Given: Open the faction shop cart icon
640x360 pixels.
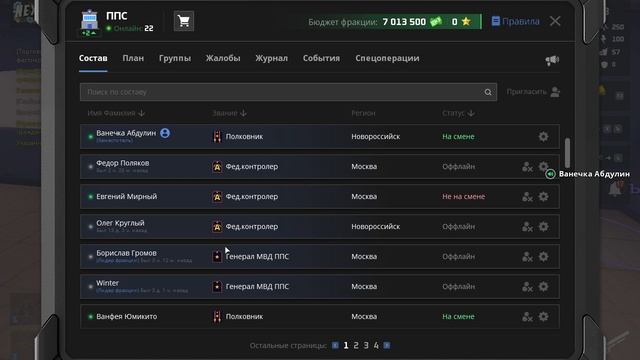Looking at the screenshot, I should coord(184,21).
